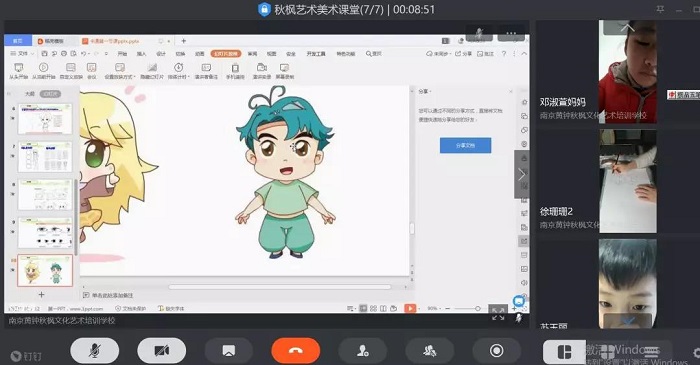Expand the undo history dropdown arrow
Screen dimensions: 700x365
coord(89,54)
